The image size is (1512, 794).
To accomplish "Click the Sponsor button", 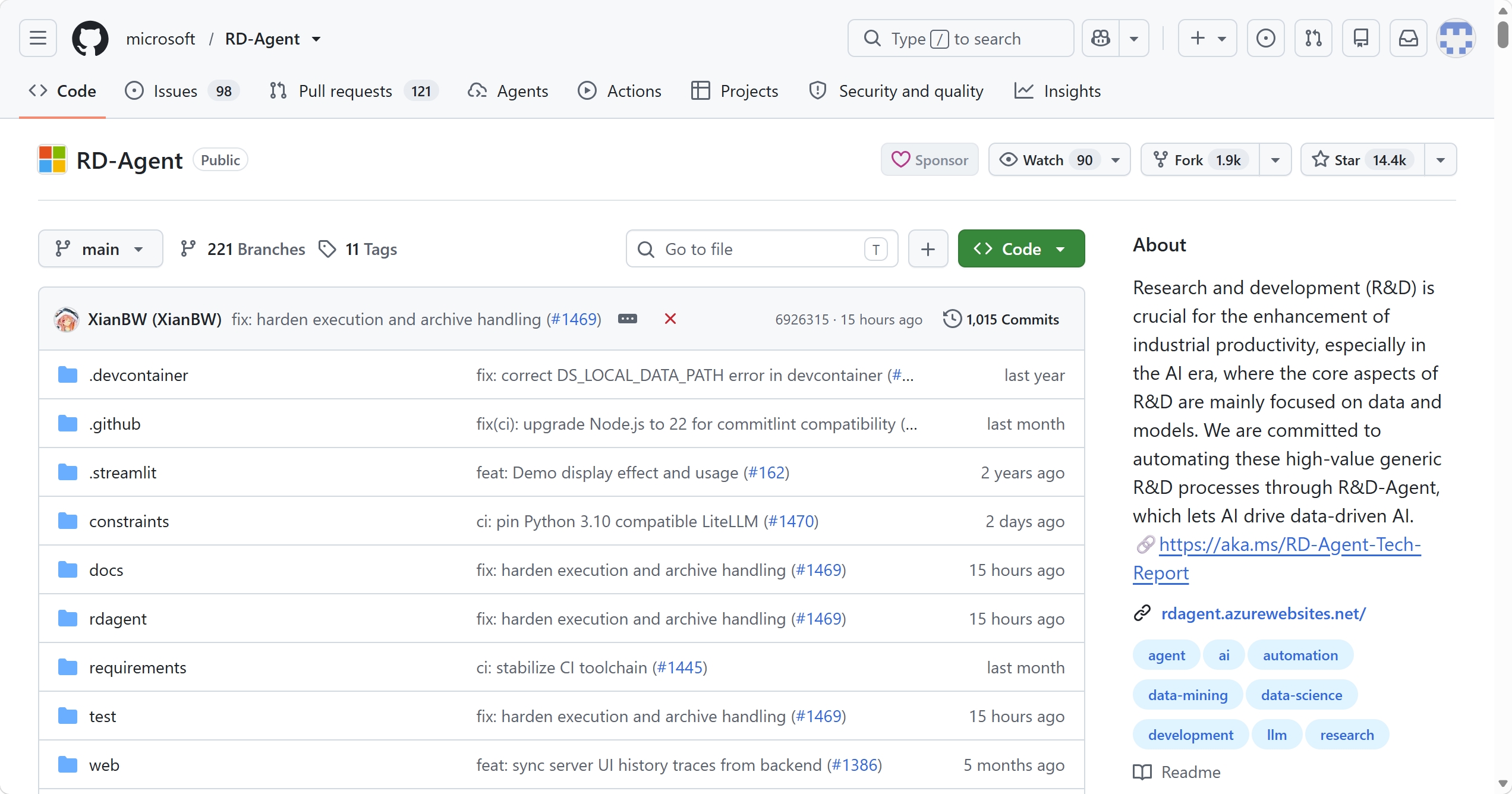I will (x=930, y=160).
